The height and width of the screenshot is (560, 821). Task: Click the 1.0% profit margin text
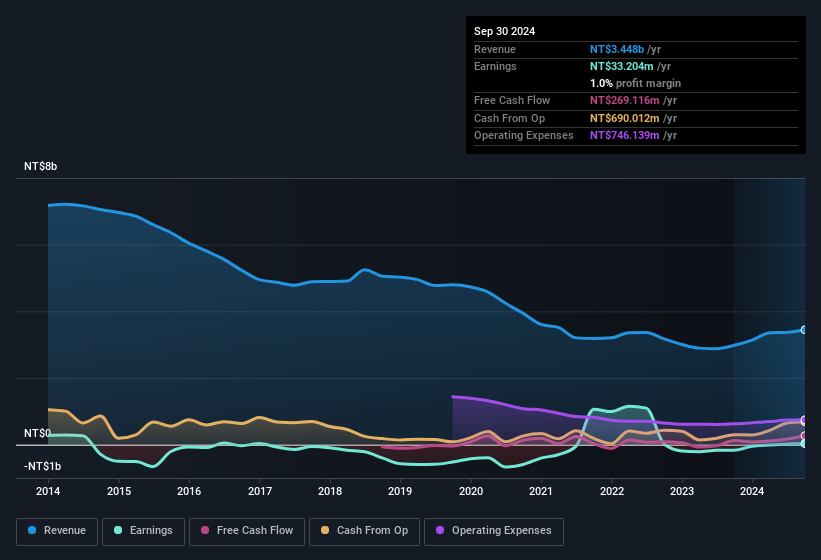coord(635,83)
